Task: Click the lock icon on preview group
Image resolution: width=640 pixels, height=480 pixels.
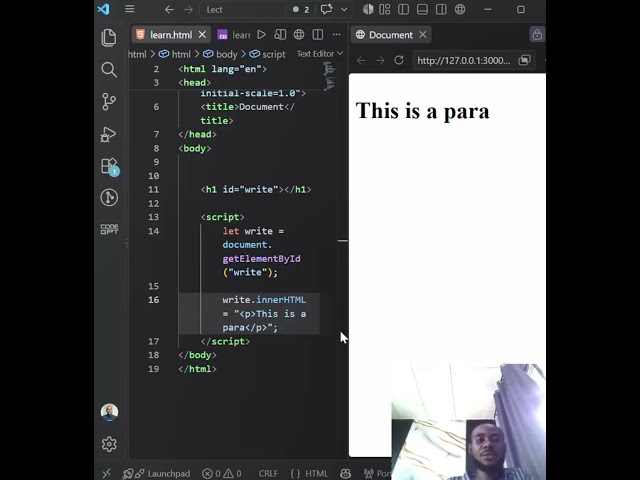Action: tap(537, 35)
